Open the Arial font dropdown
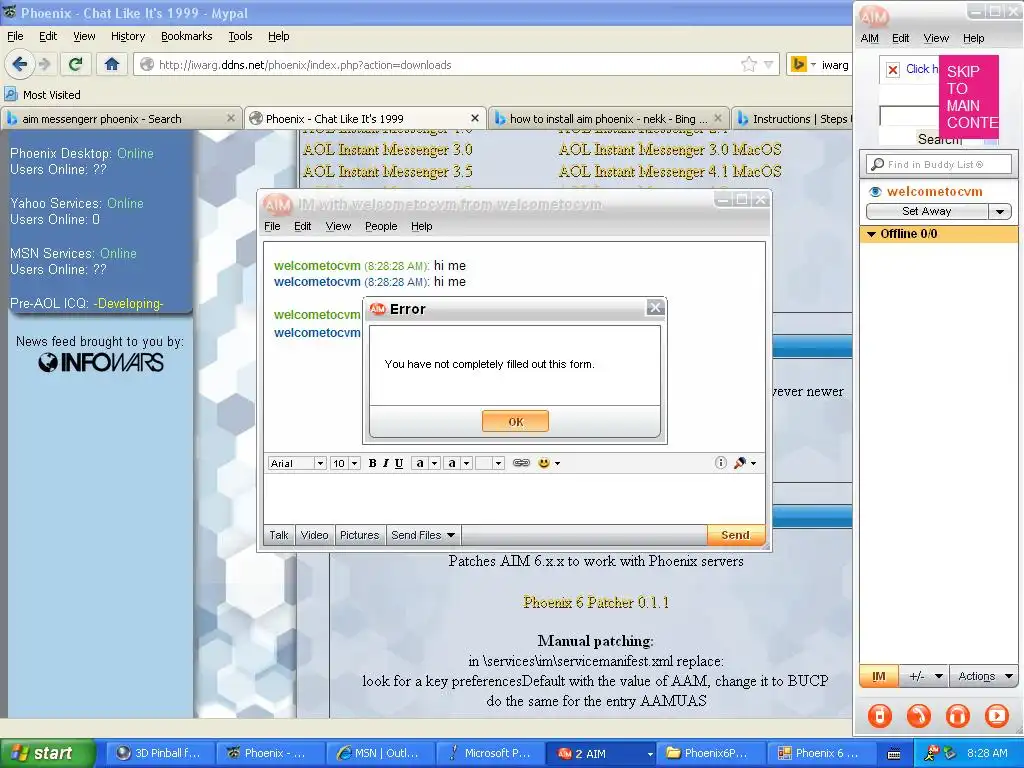Image resolution: width=1024 pixels, height=768 pixels. coord(320,463)
